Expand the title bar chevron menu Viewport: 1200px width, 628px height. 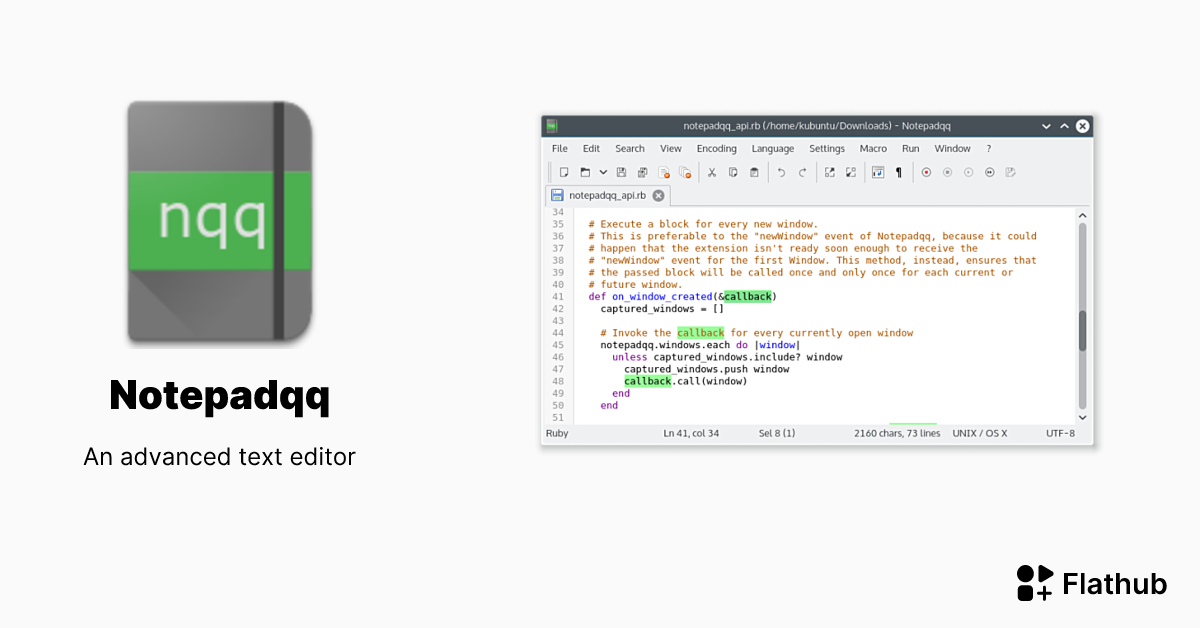click(x=1045, y=125)
